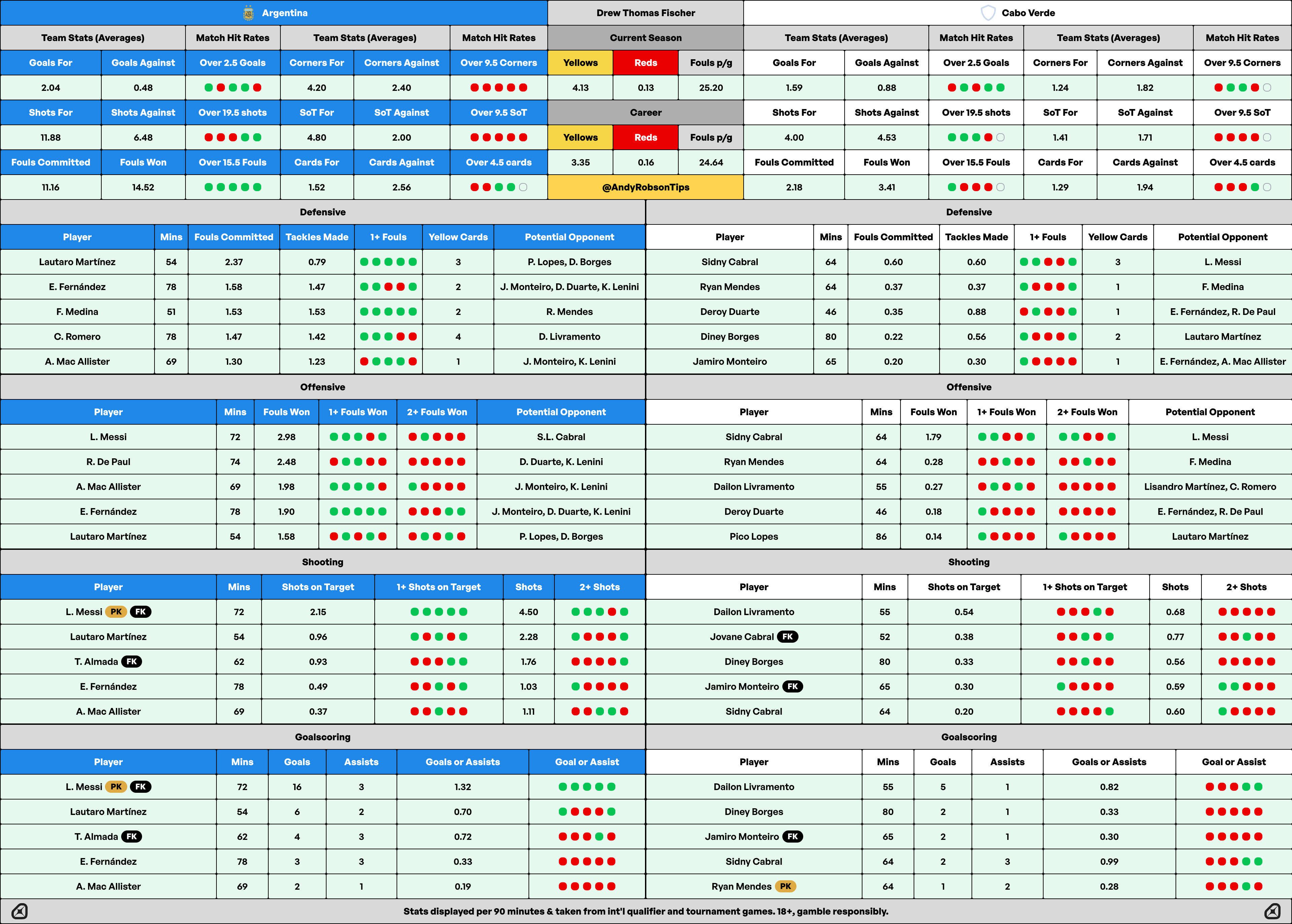Click L. Messi's PK badge in Shooting
Screen dimensions: 1292x924
click(x=116, y=612)
